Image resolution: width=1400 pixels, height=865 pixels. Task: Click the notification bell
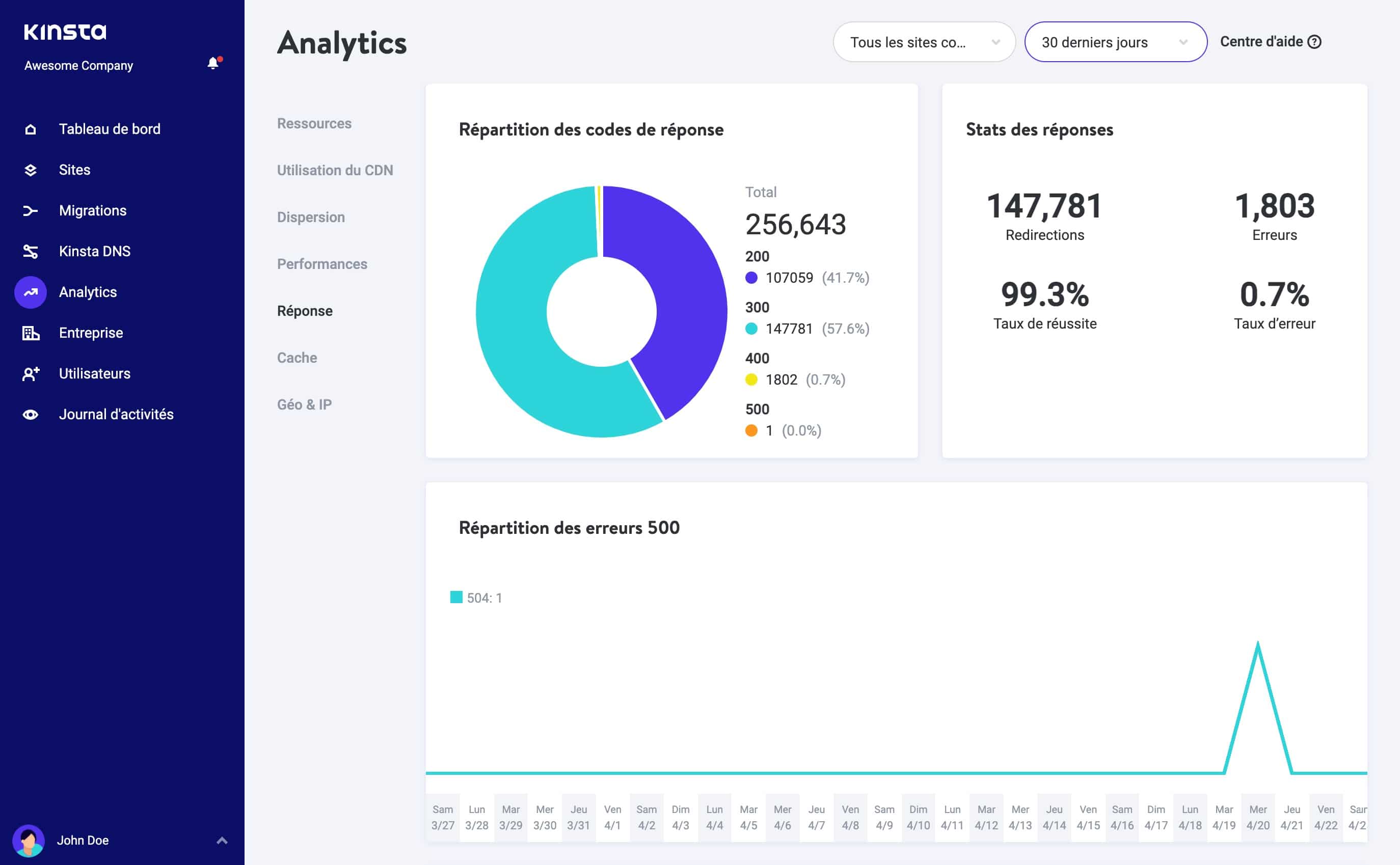pos(213,63)
